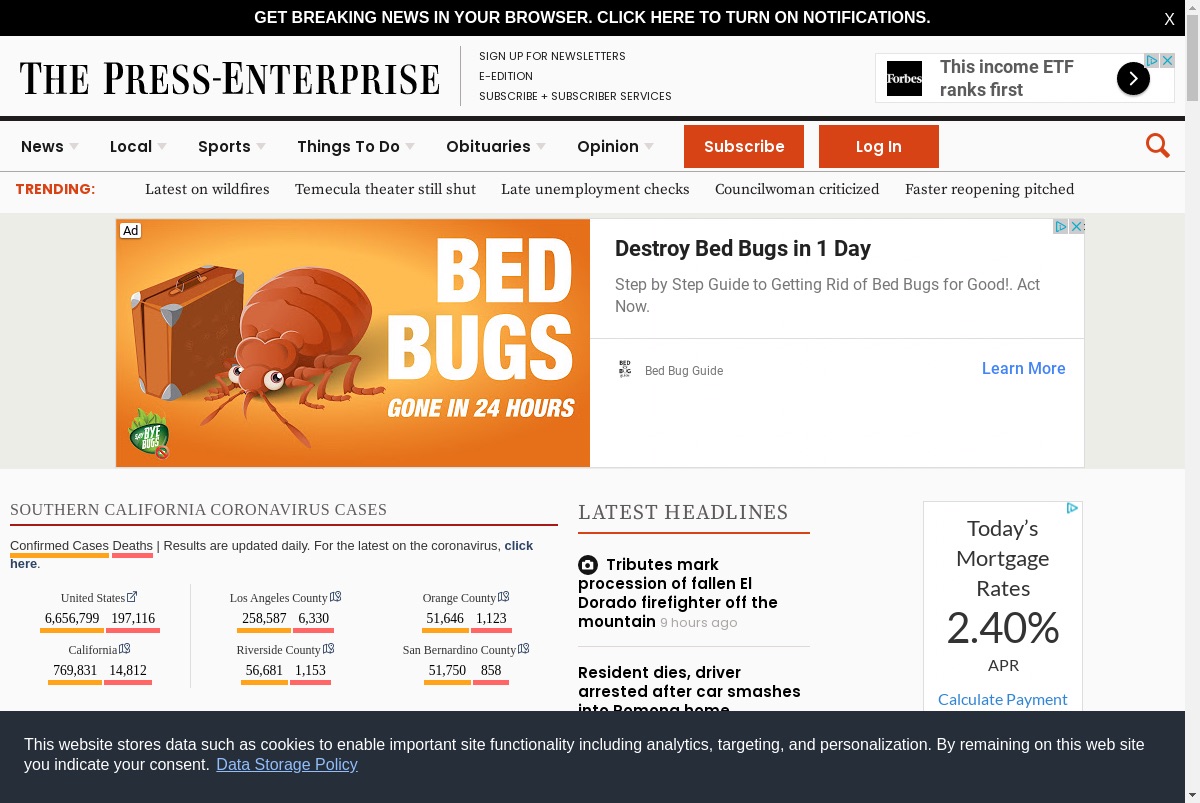Dismiss the breaking news notification banner
This screenshot has width=1200, height=803.
click(x=1169, y=19)
